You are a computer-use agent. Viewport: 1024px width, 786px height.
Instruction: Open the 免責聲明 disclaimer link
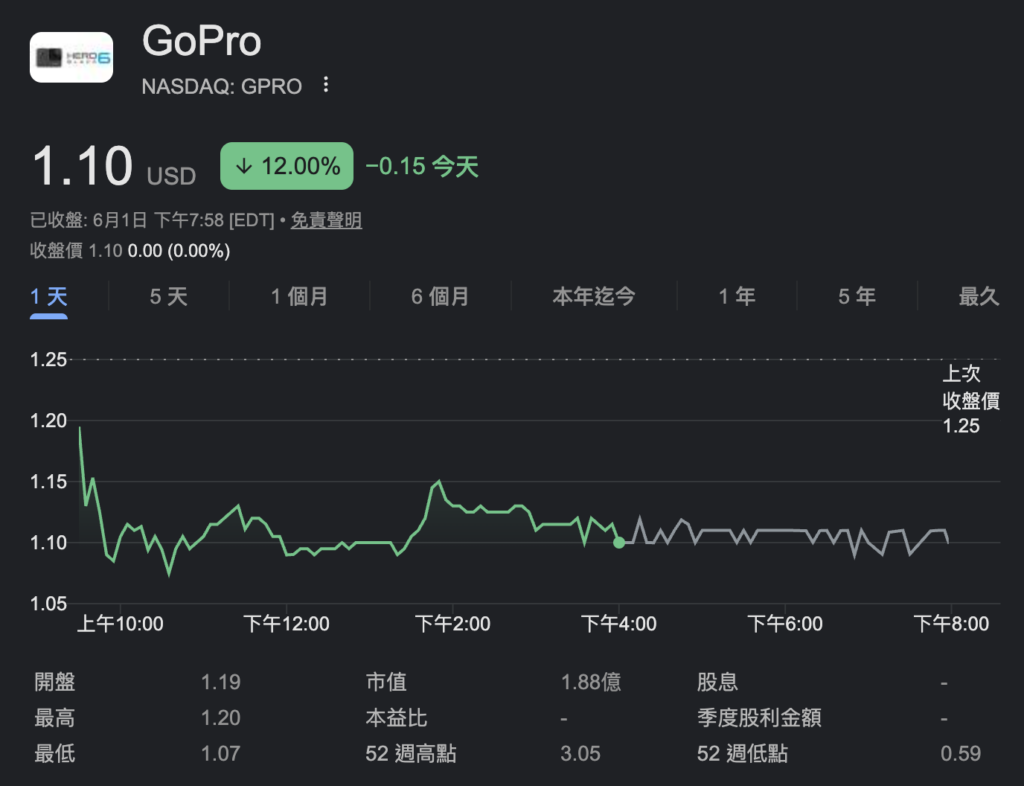point(326,220)
